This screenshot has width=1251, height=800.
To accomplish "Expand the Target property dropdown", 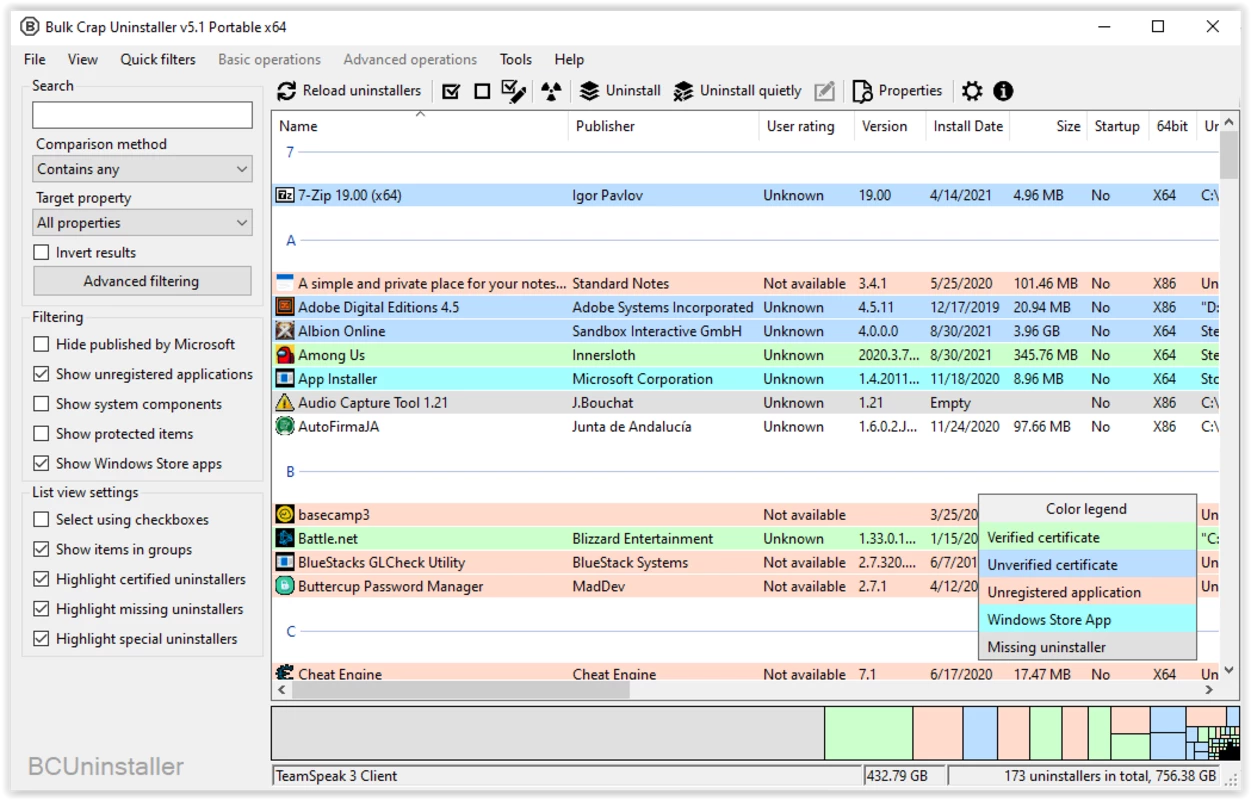I will [x=142, y=223].
